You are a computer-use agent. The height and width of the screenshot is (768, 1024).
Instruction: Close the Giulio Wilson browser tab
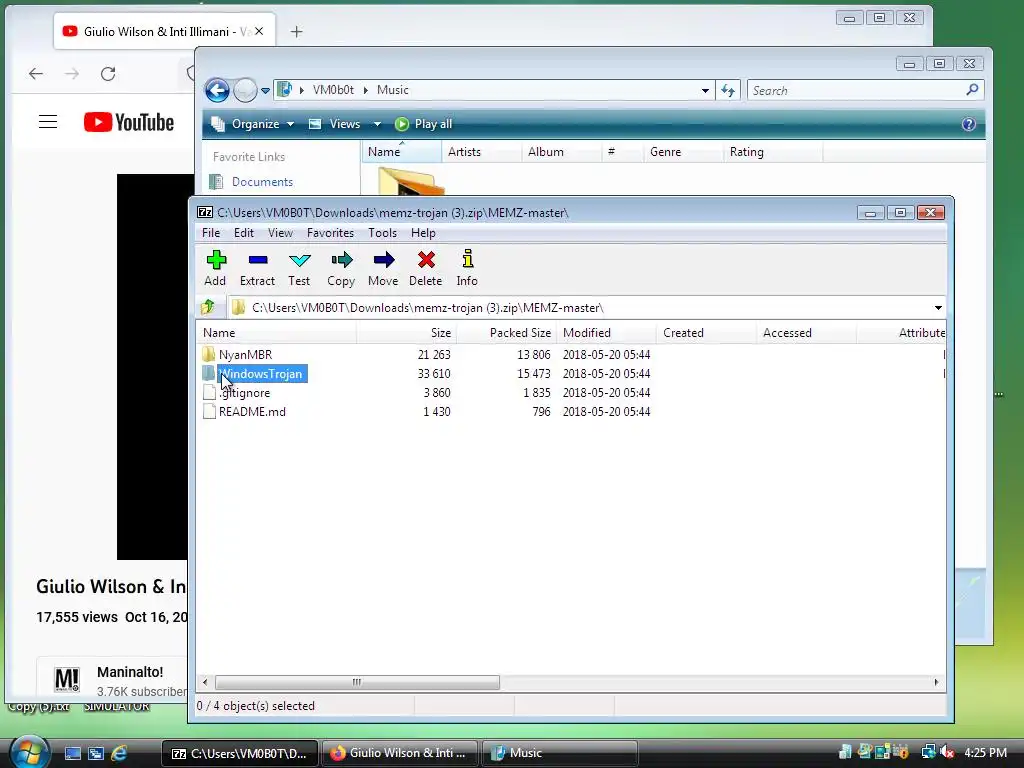259,31
